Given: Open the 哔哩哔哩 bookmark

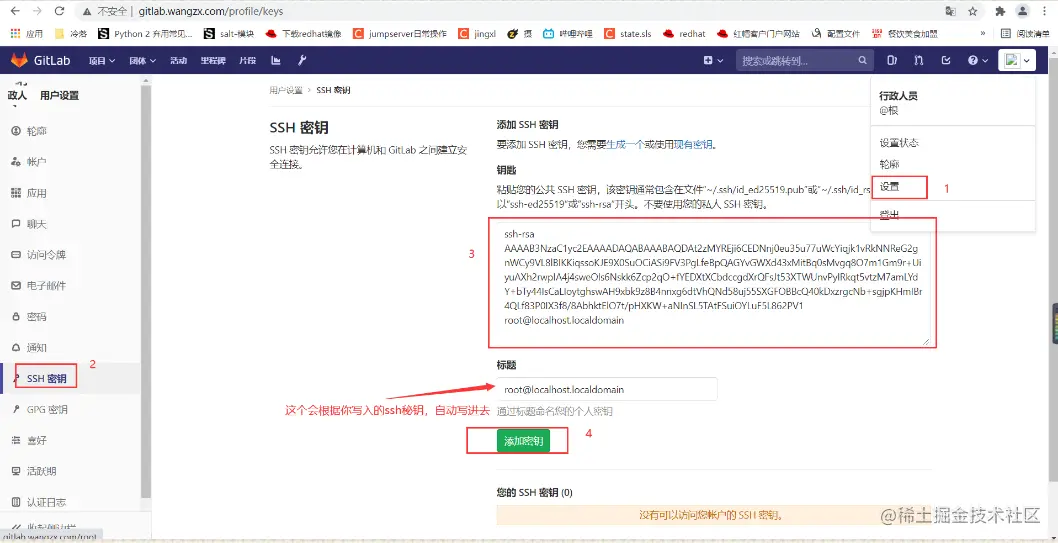Looking at the screenshot, I should [x=567, y=33].
